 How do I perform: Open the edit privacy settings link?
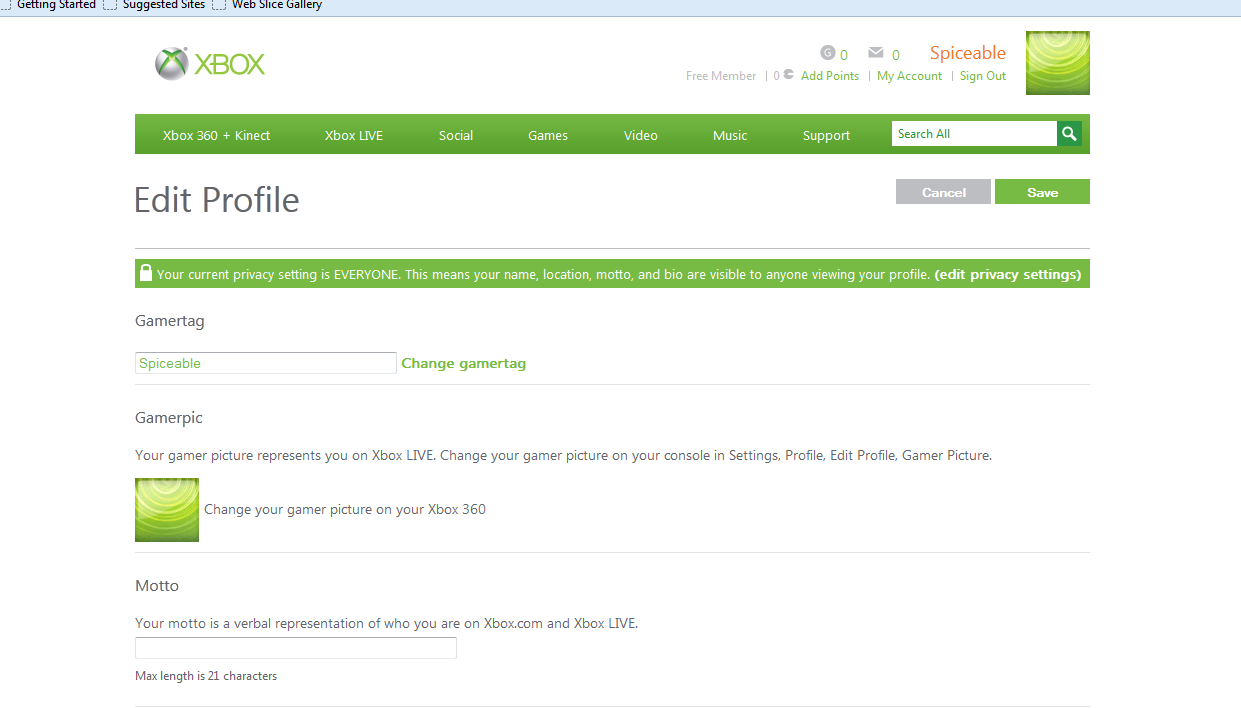tap(1008, 274)
